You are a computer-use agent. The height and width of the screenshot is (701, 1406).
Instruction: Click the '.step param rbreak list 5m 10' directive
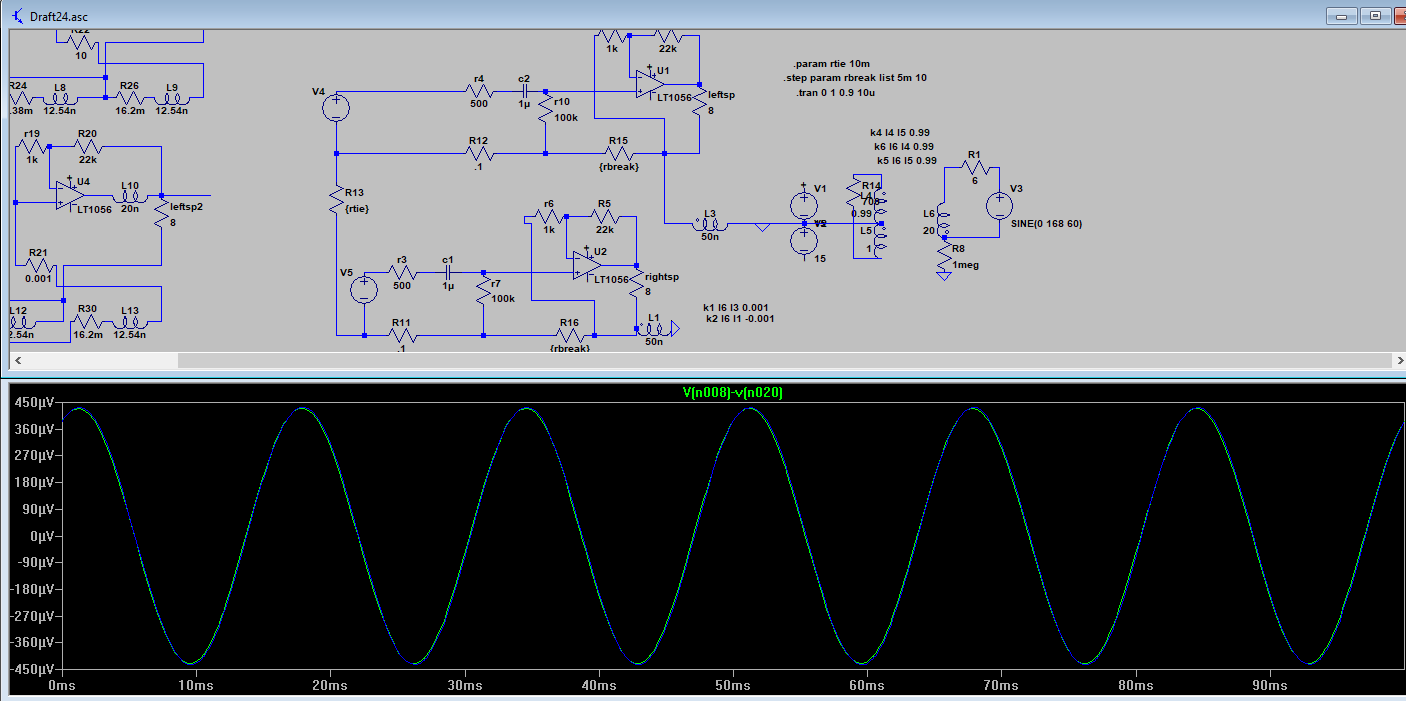pyautogui.click(x=855, y=78)
